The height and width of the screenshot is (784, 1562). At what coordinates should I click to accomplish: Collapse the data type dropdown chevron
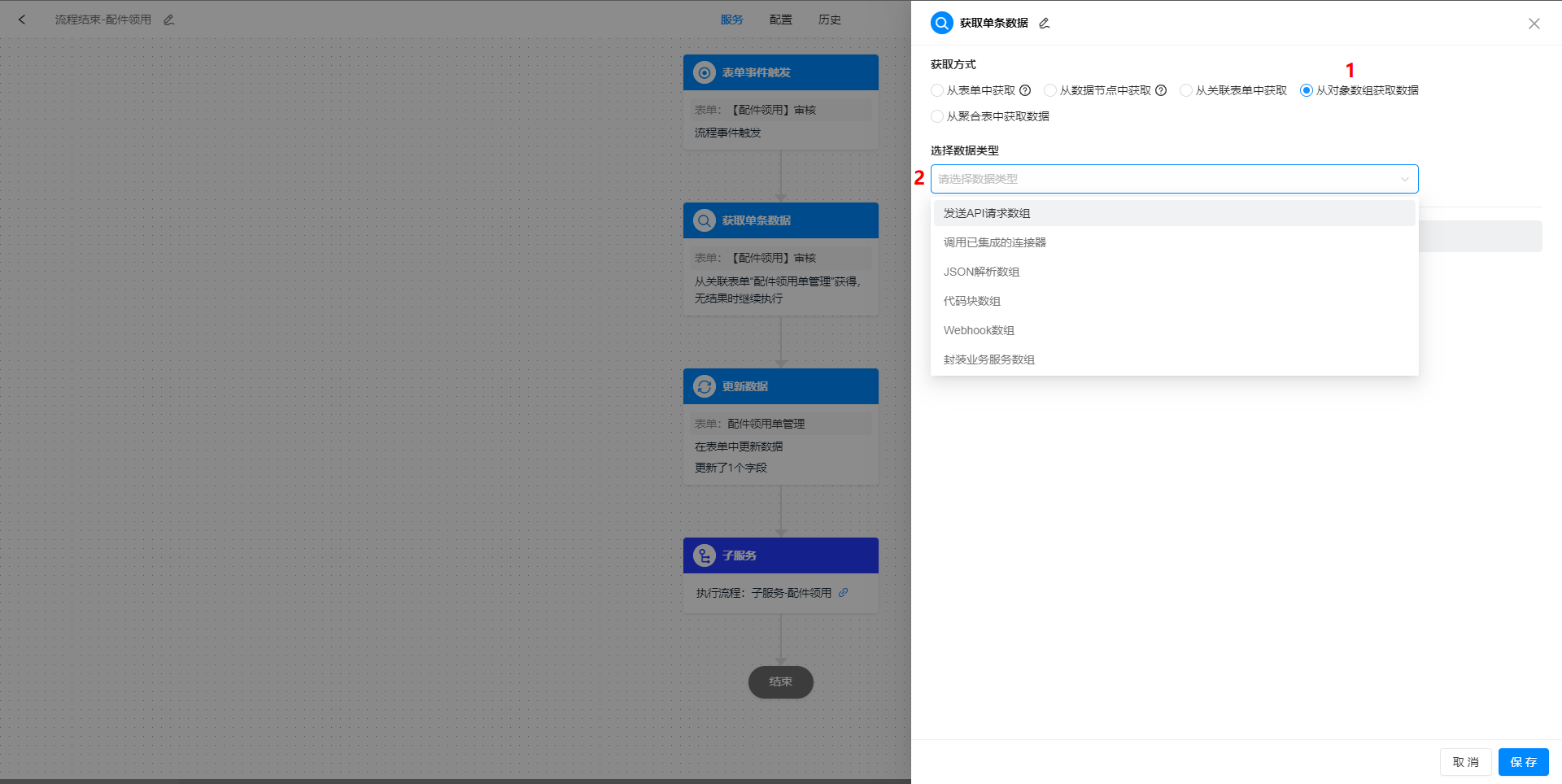pos(1405,179)
